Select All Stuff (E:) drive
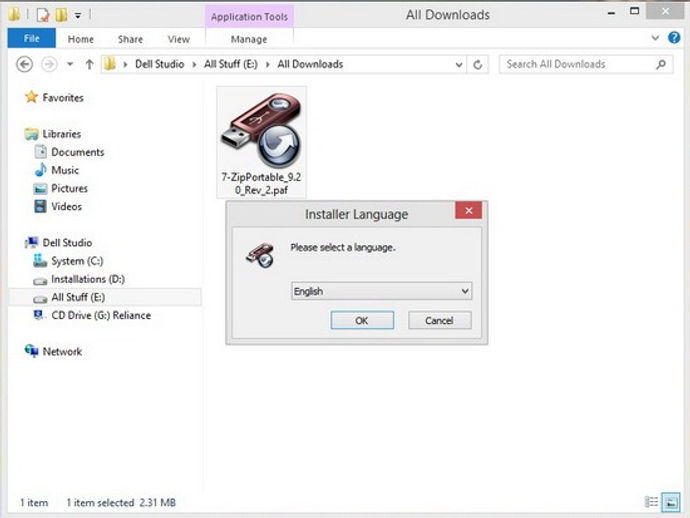 (x=105, y=297)
